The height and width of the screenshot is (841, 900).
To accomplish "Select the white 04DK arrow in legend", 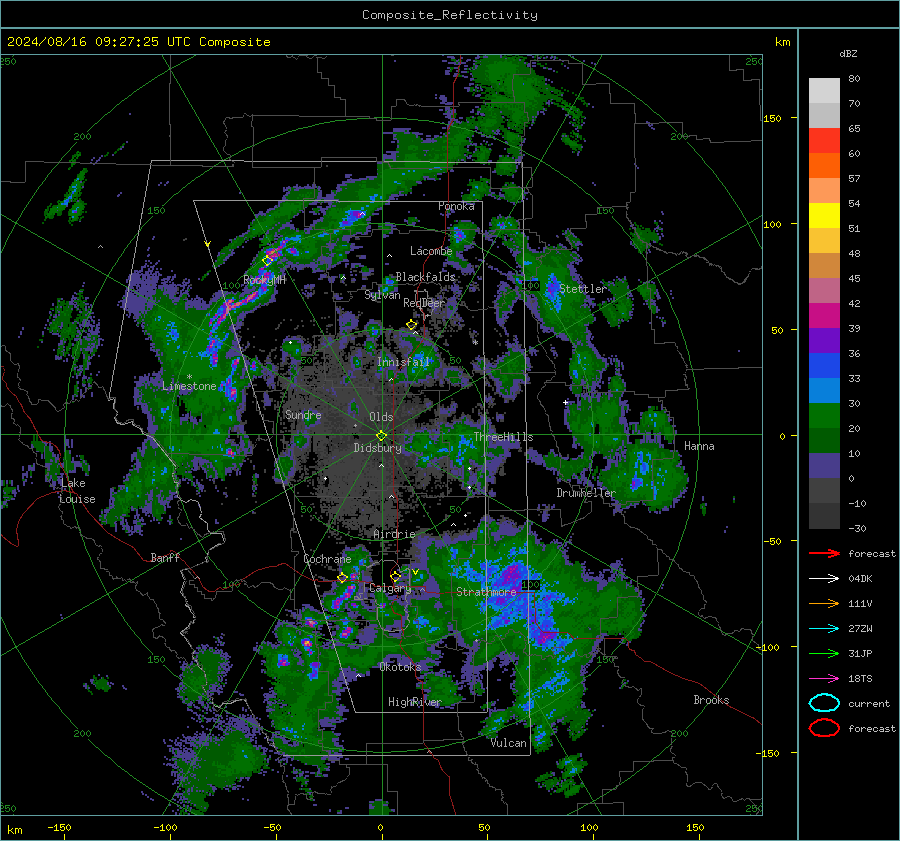I will click(824, 578).
